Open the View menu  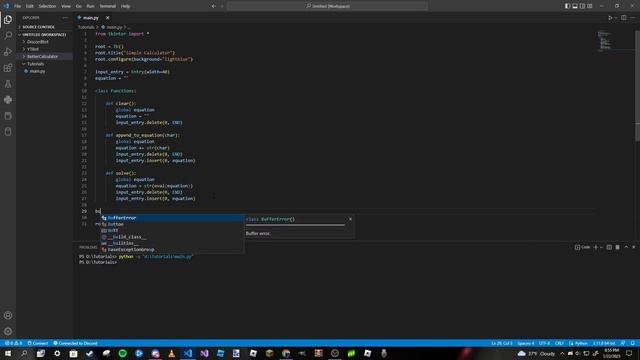[x=66, y=6]
